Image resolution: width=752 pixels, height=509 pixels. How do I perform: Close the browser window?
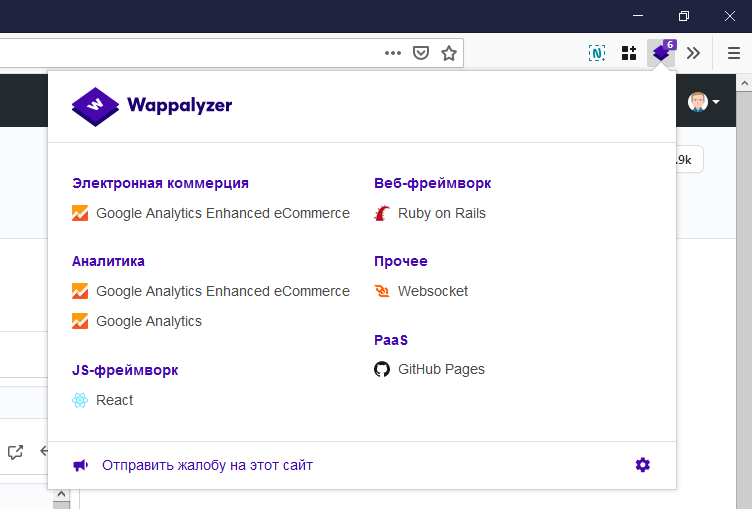pyautogui.click(x=729, y=16)
